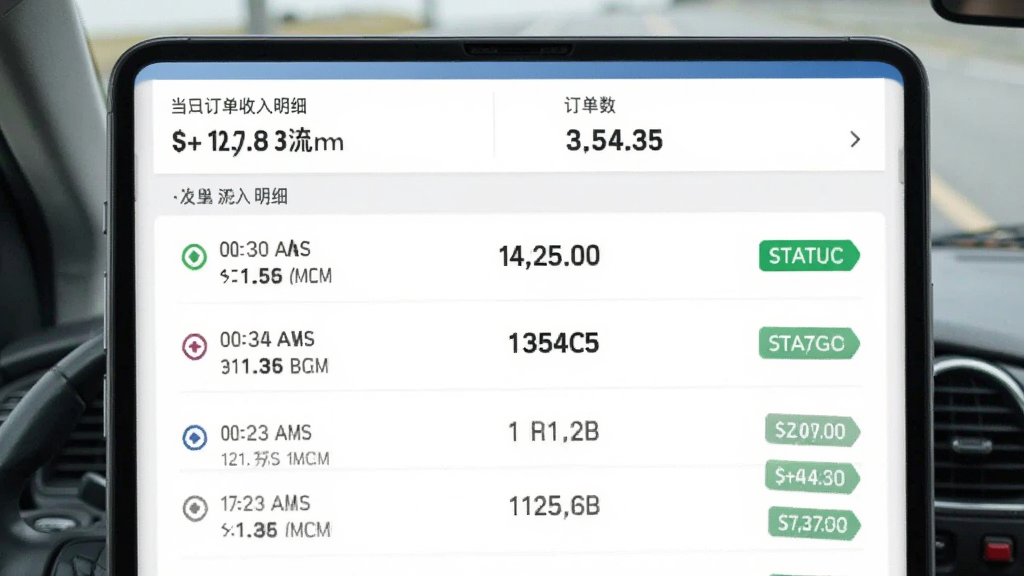Click the red circle icon for 00:34 row
The height and width of the screenshot is (576, 1024).
[194, 346]
